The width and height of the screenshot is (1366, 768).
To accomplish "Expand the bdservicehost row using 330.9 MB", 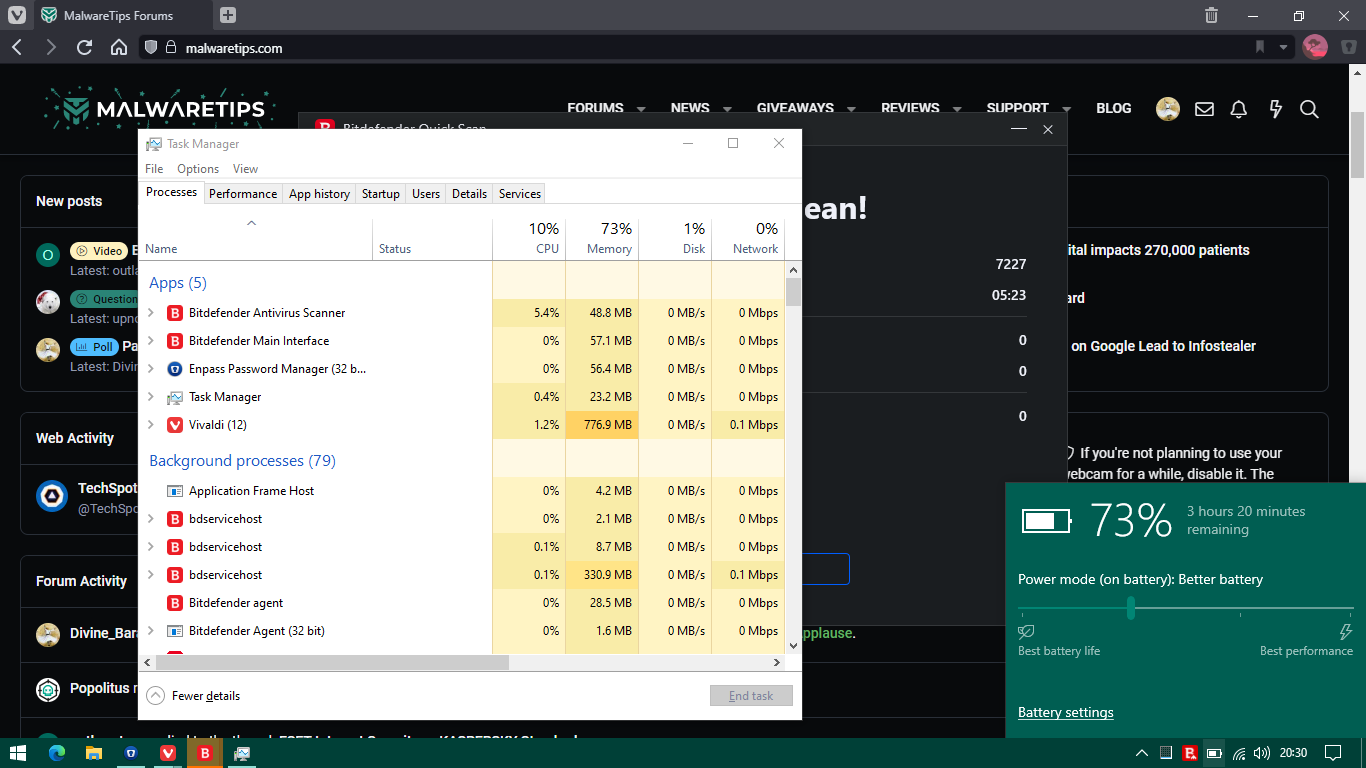I will tap(151, 575).
